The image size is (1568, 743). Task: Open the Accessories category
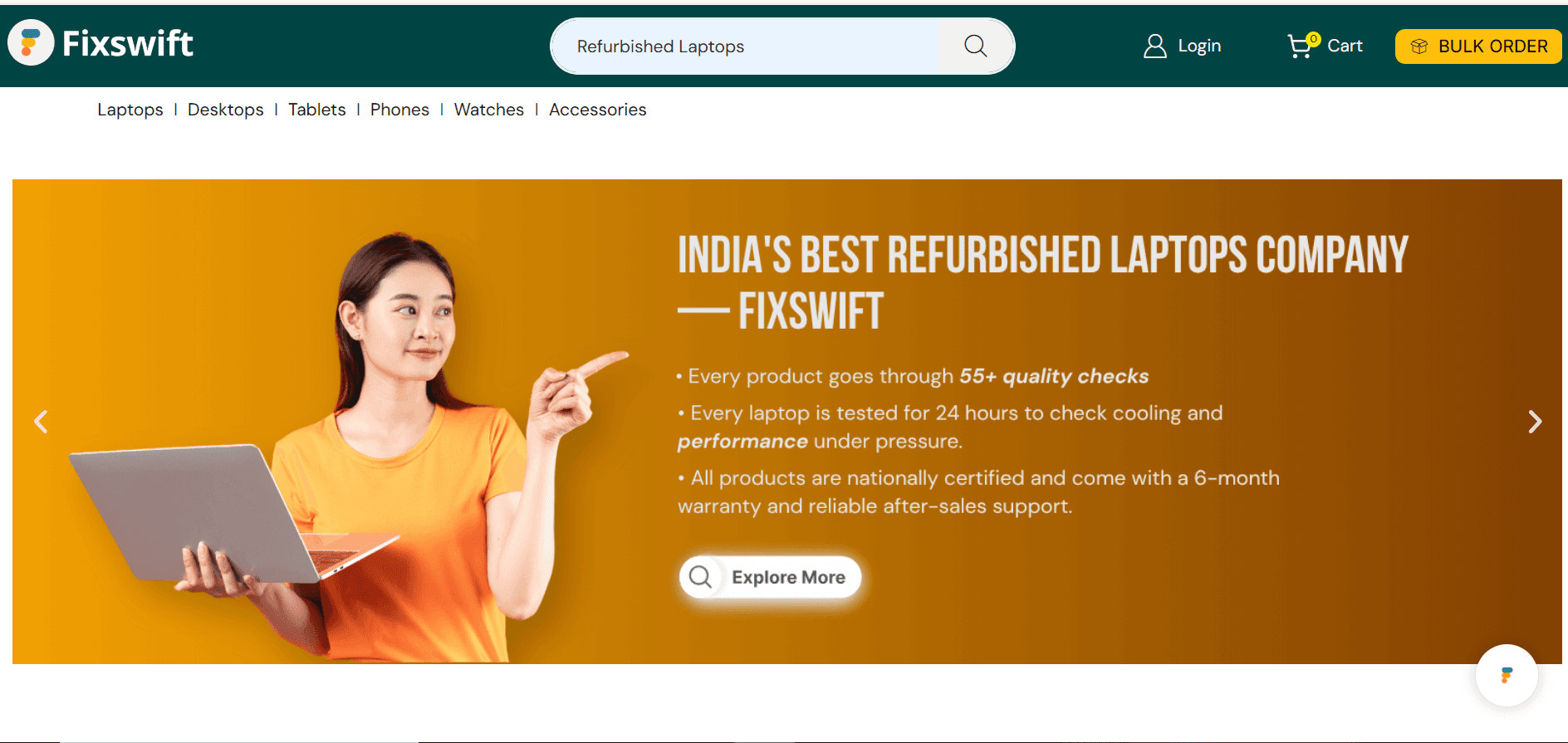pyautogui.click(x=598, y=110)
